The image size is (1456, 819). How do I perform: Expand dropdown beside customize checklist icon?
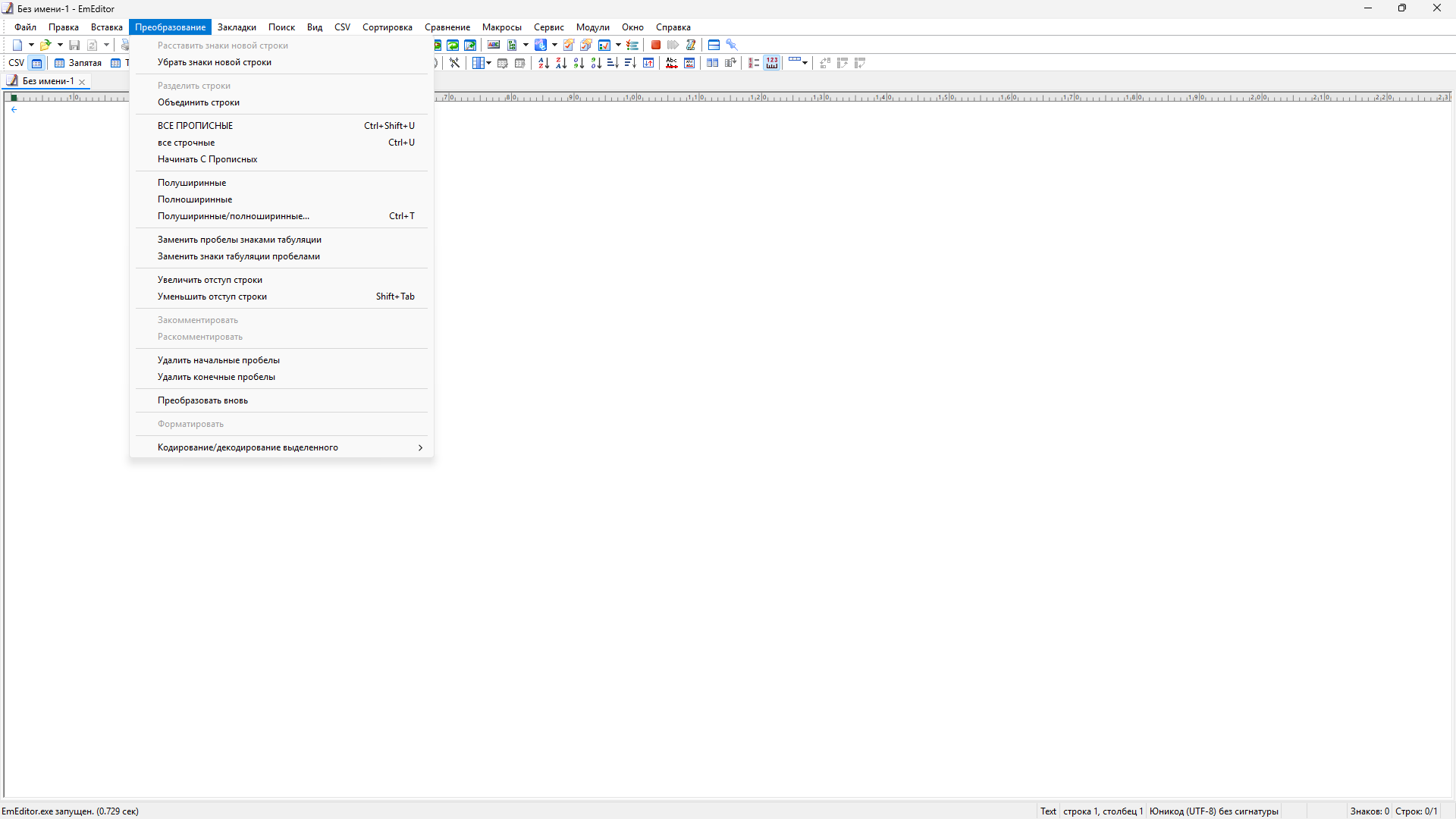(618, 45)
